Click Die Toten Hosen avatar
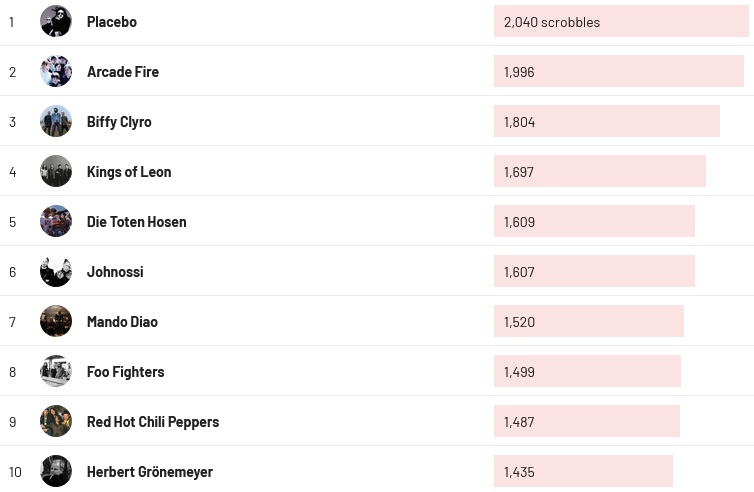The width and height of the screenshot is (754, 492). [56, 221]
